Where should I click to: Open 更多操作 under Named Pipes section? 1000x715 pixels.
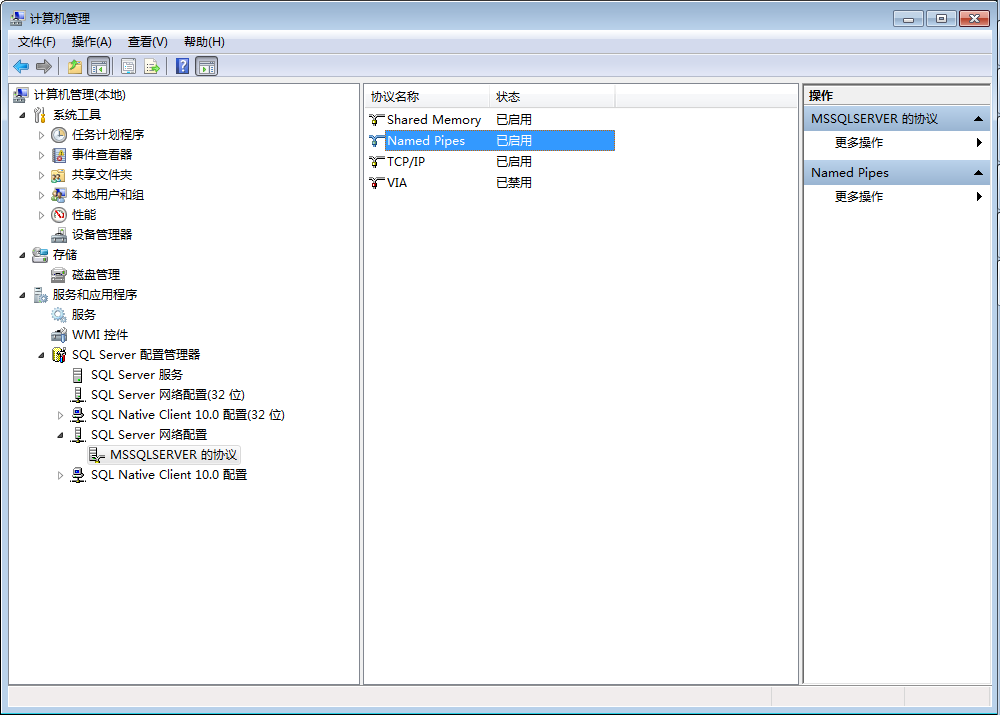click(x=859, y=197)
